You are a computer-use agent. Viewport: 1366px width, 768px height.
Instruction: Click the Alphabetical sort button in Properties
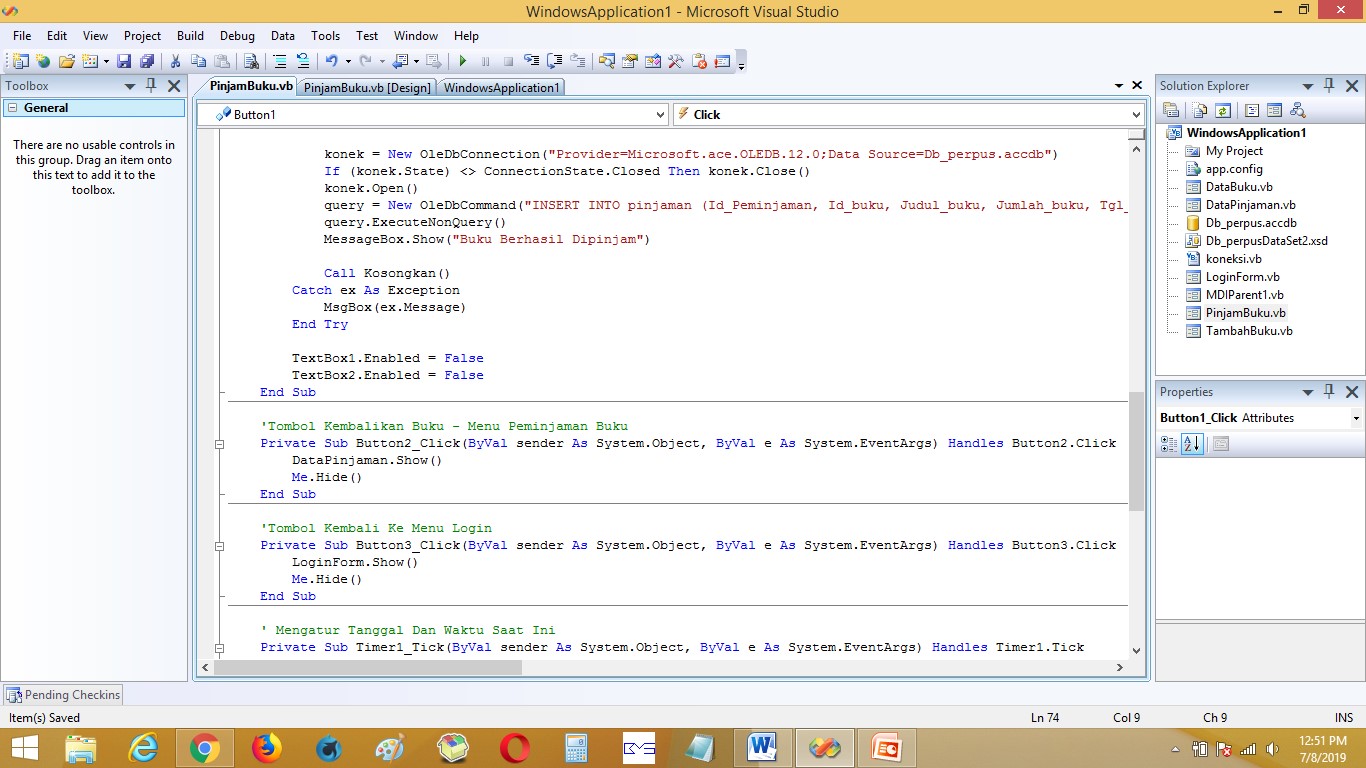pos(1192,444)
